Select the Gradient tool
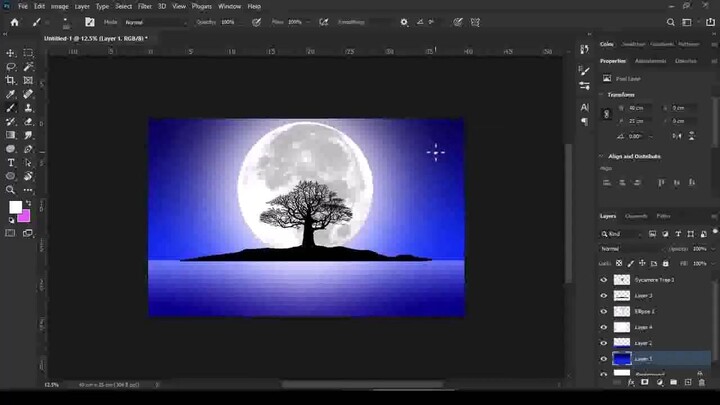720x405 pixels. 10,135
